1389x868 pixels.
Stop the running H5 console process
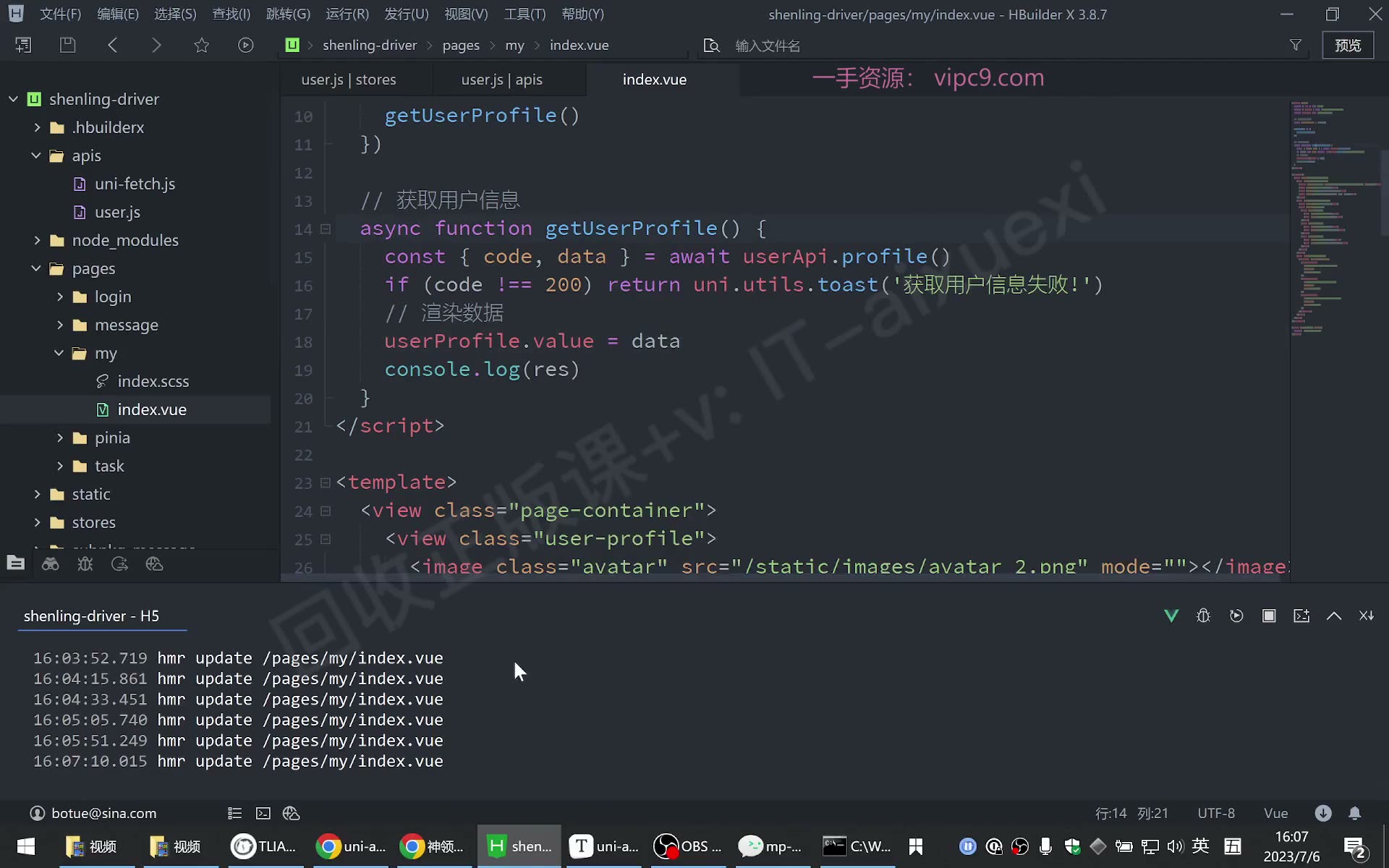click(1269, 616)
